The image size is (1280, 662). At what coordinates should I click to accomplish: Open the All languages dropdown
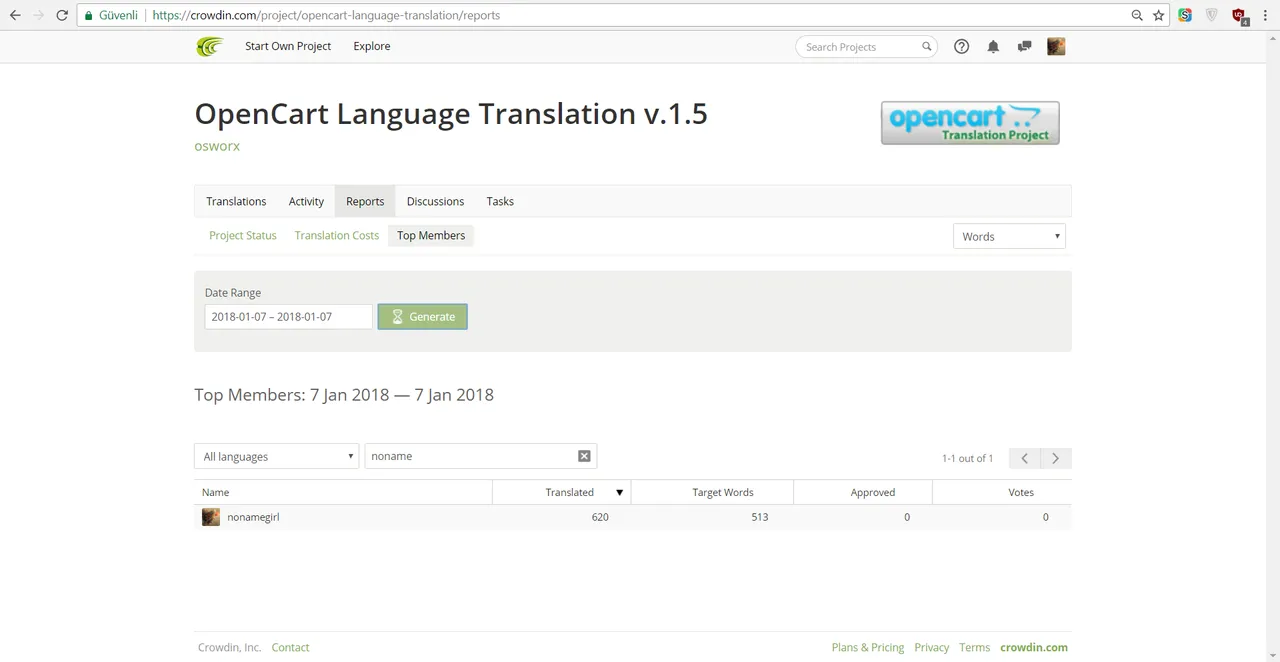[276, 456]
